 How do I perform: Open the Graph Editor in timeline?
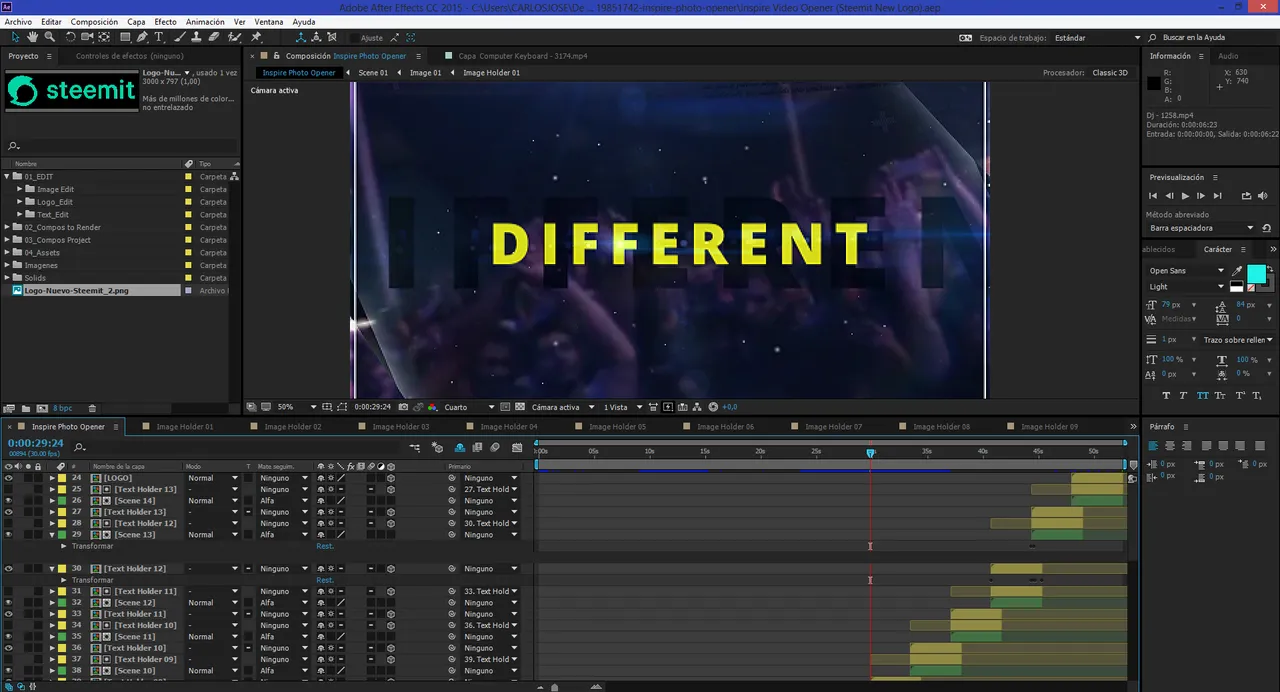pyautogui.click(x=516, y=447)
